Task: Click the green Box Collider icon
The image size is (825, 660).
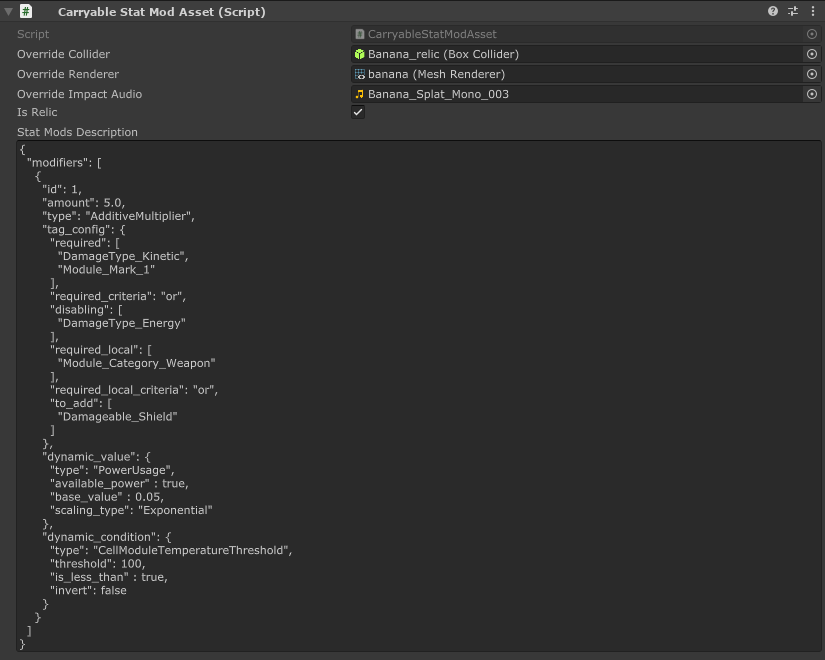Action: point(360,54)
